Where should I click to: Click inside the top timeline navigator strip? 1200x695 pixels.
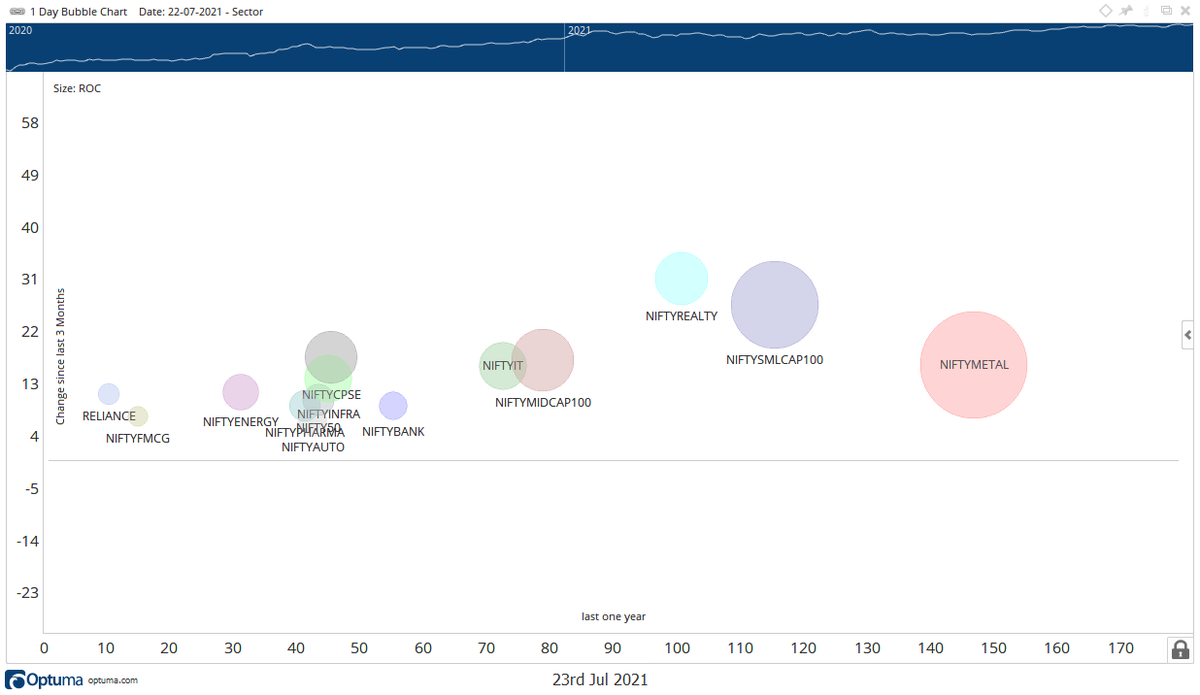300,46
